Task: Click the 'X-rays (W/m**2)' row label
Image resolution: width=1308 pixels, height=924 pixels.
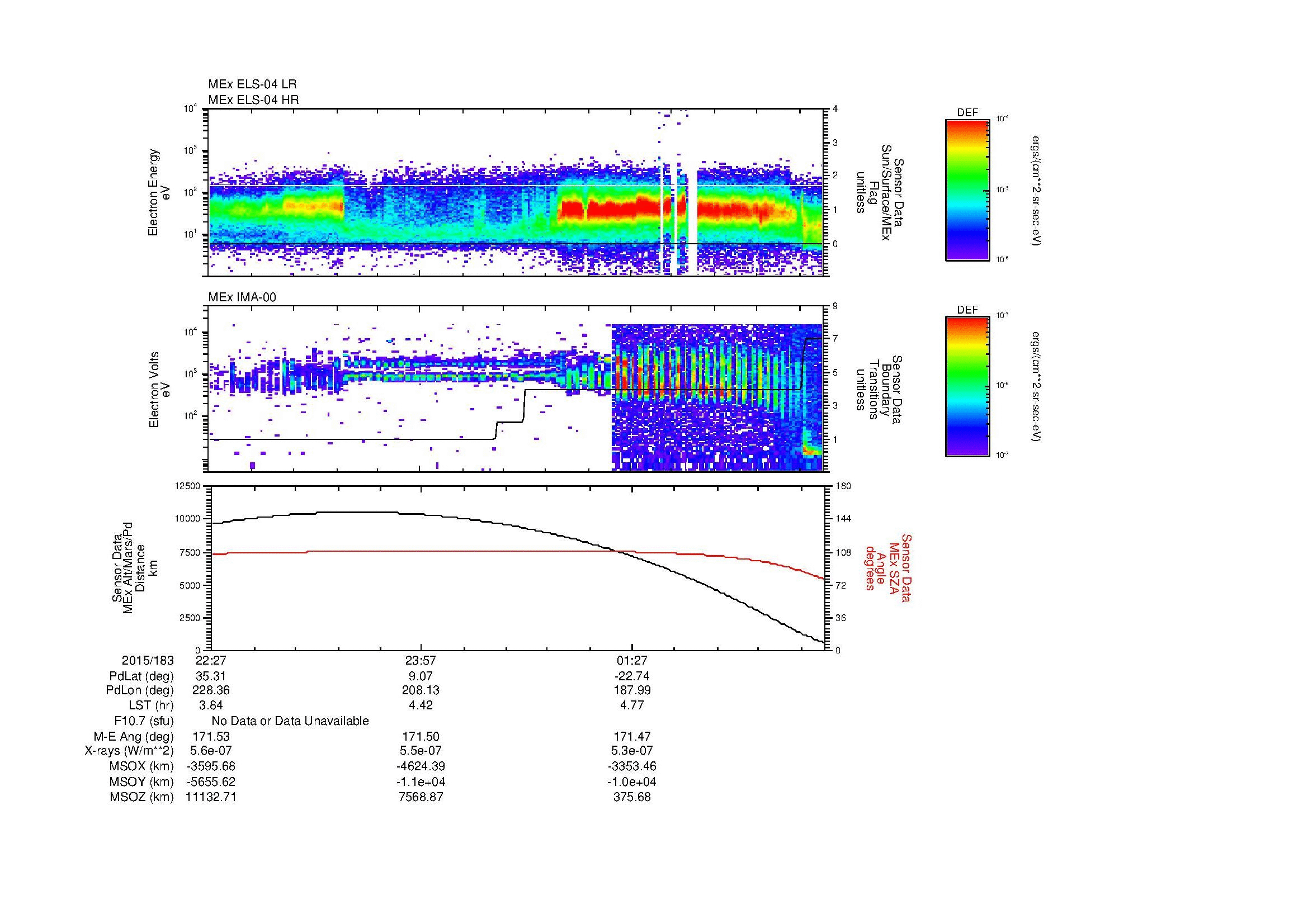Action: pos(129,751)
